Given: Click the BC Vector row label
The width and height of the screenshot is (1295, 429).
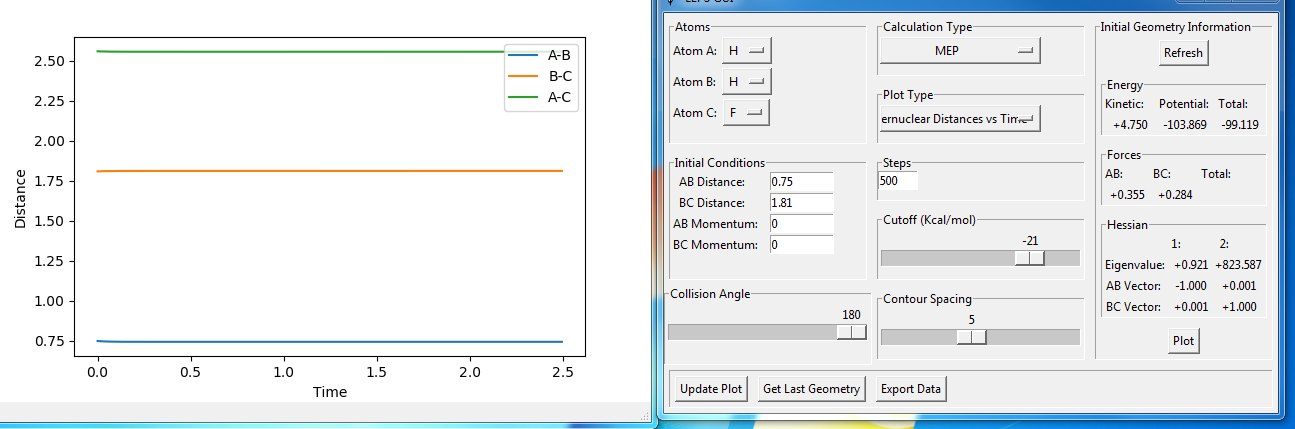Looking at the screenshot, I should pyautogui.click(x=1134, y=307).
